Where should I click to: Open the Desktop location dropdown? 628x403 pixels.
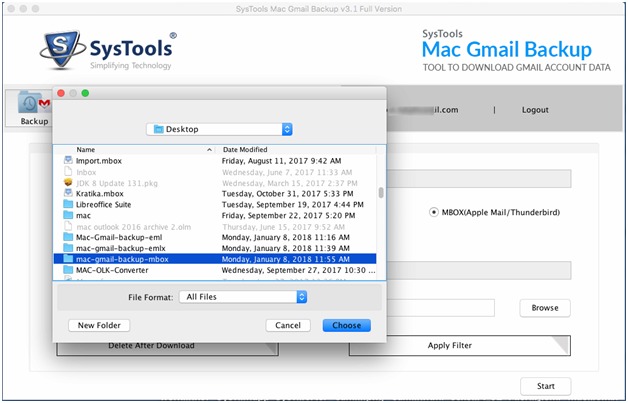coord(219,129)
